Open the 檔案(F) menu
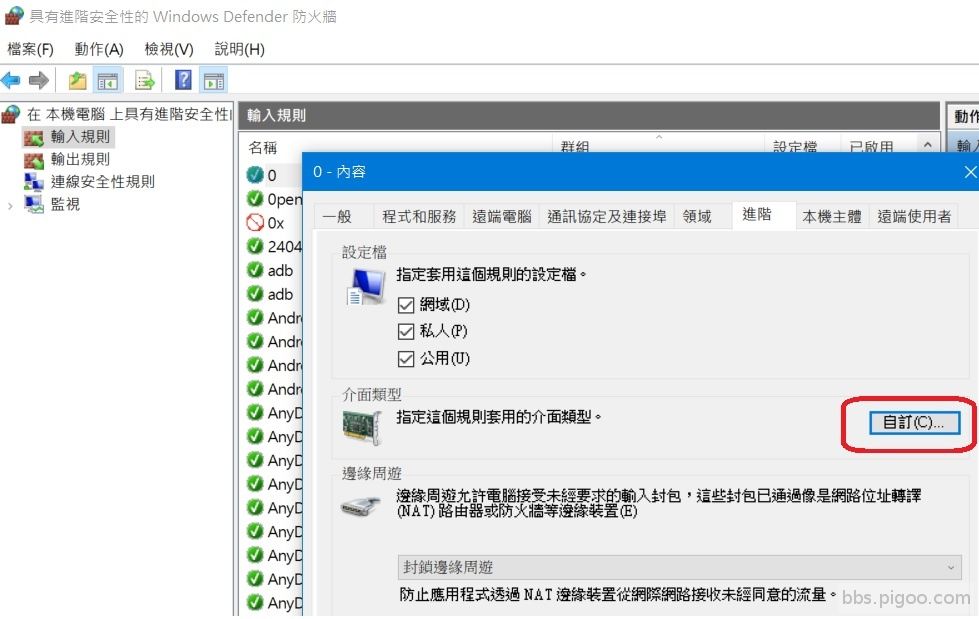This screenshot has width=979, height=619. (30, 49)
